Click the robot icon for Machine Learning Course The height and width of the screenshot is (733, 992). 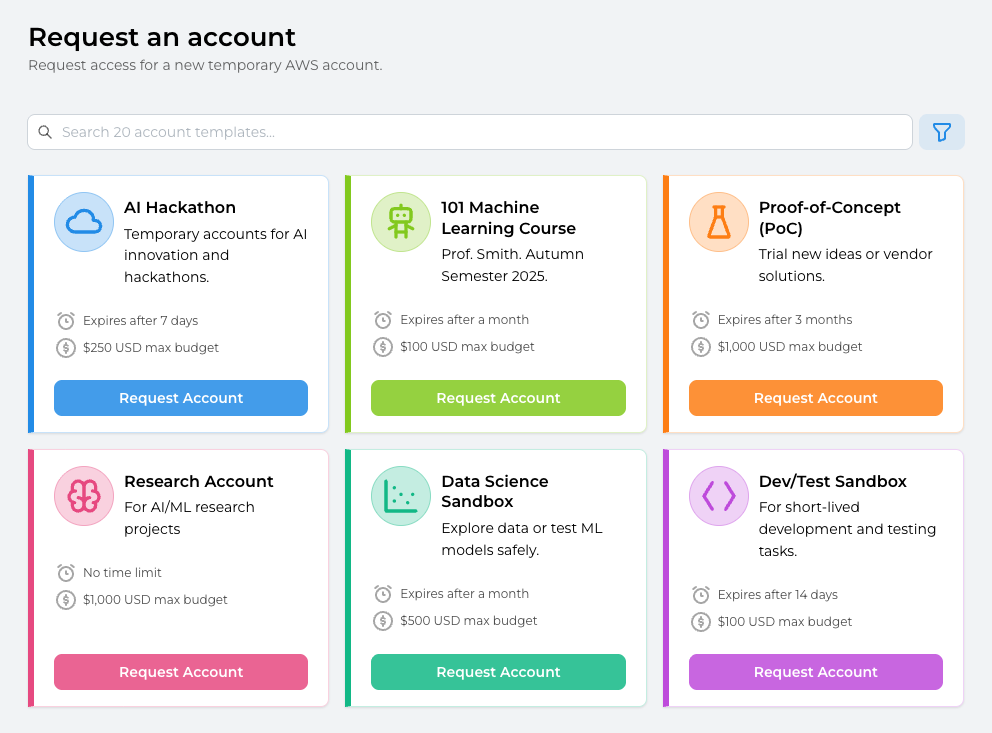401,222
